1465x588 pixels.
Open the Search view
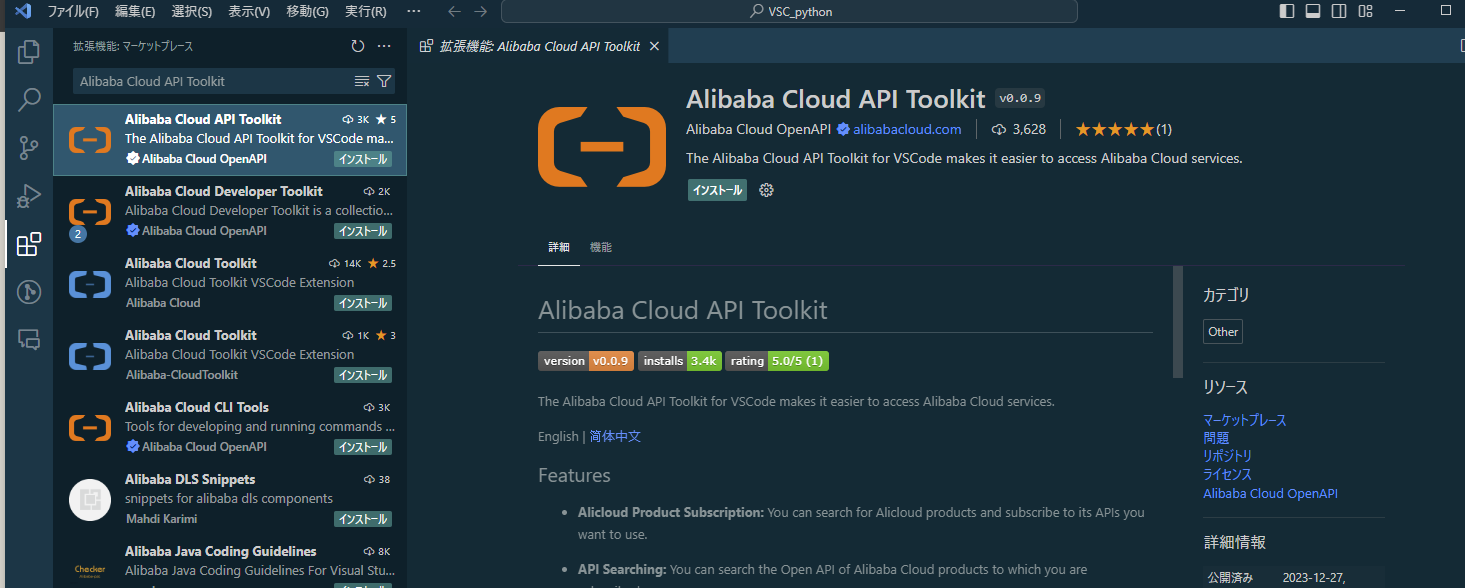29,99
